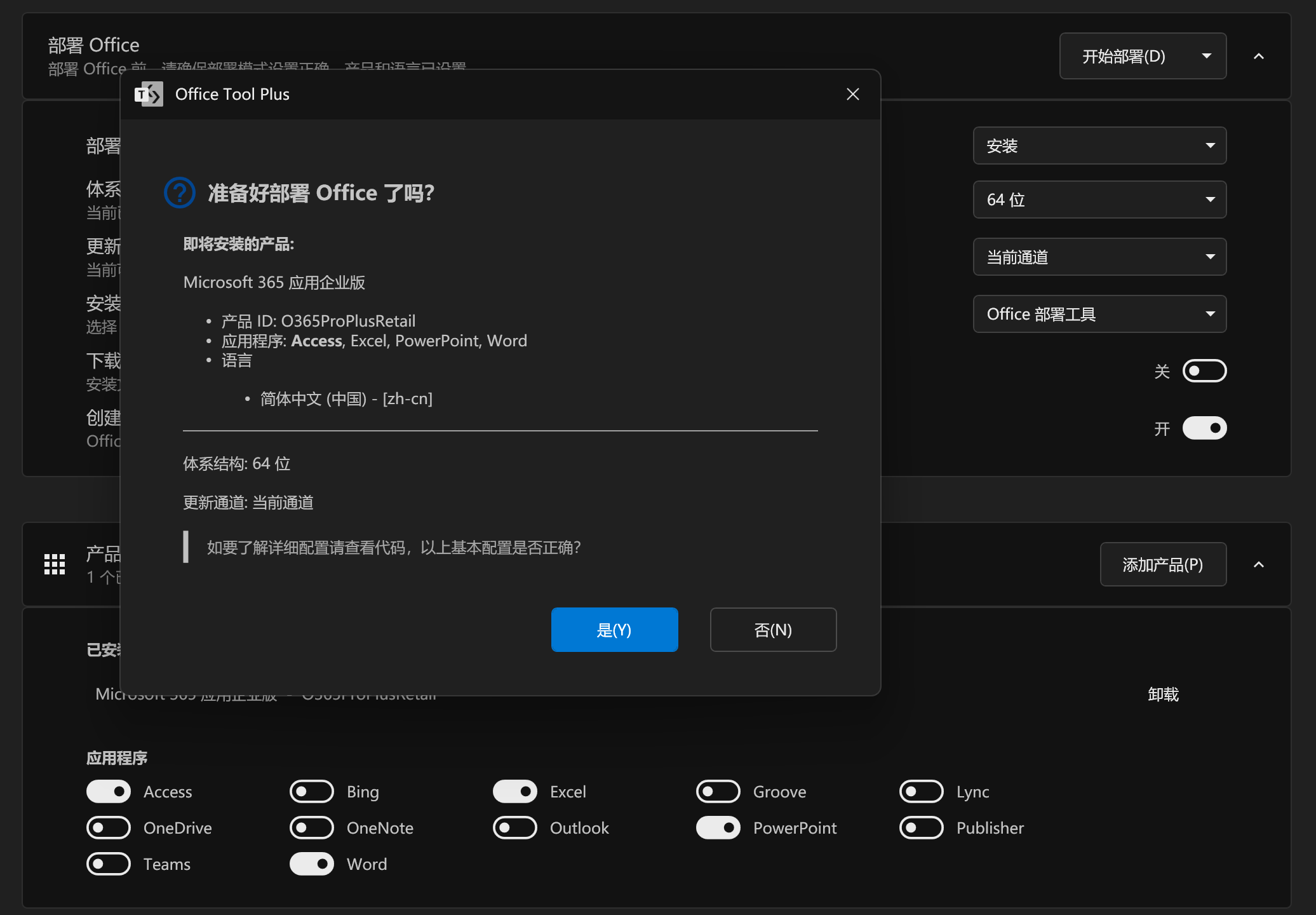The image size is (1316, 915).
Task: Open the Office 部署工具 dropdown
Action: tap(1099, 314)
